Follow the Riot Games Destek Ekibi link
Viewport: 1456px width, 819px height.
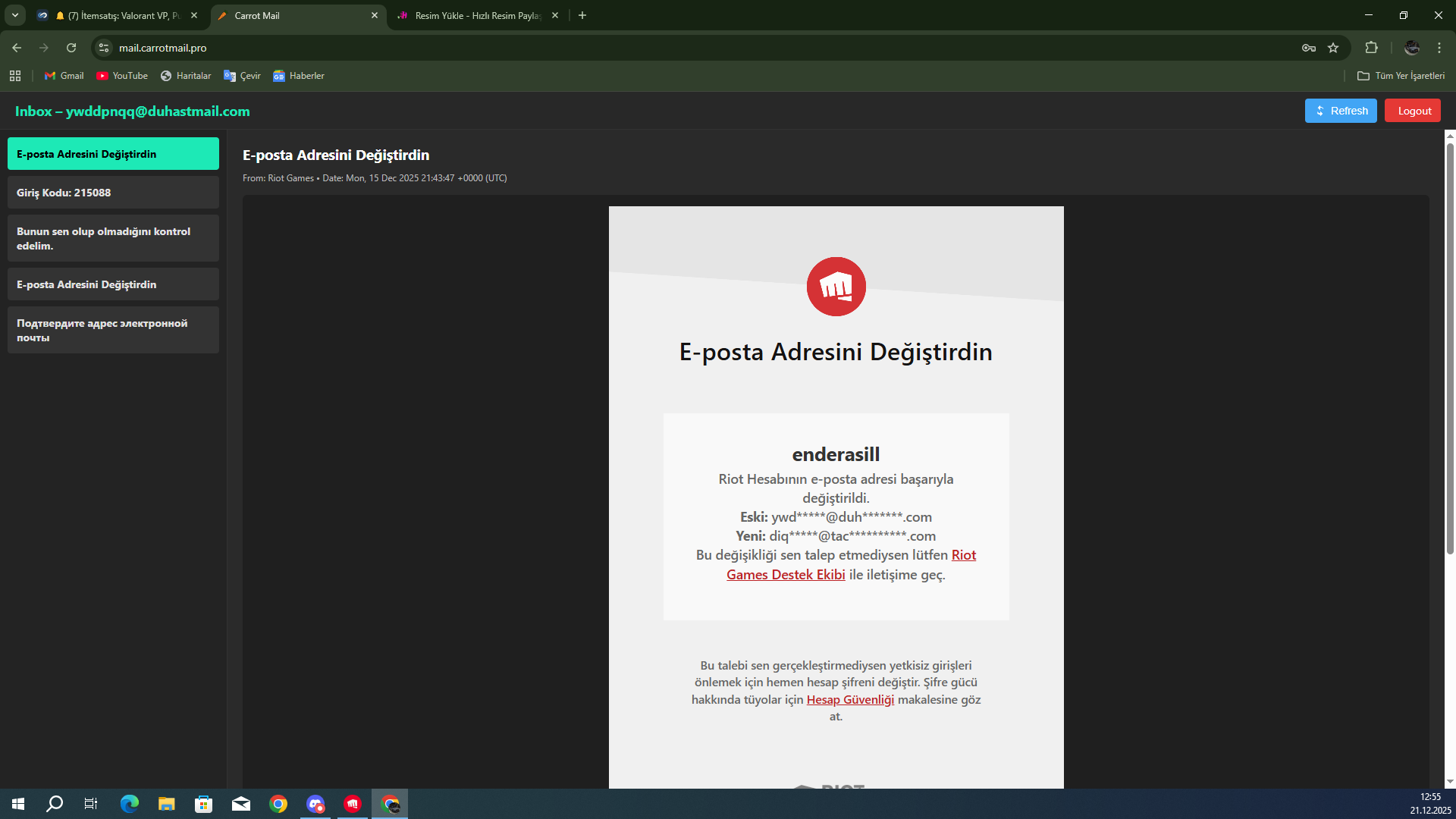tap(786, 575)
